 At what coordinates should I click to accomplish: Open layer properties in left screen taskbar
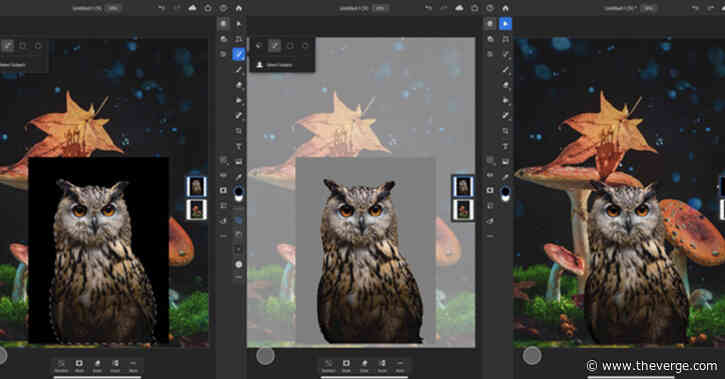tap(223, 54)
